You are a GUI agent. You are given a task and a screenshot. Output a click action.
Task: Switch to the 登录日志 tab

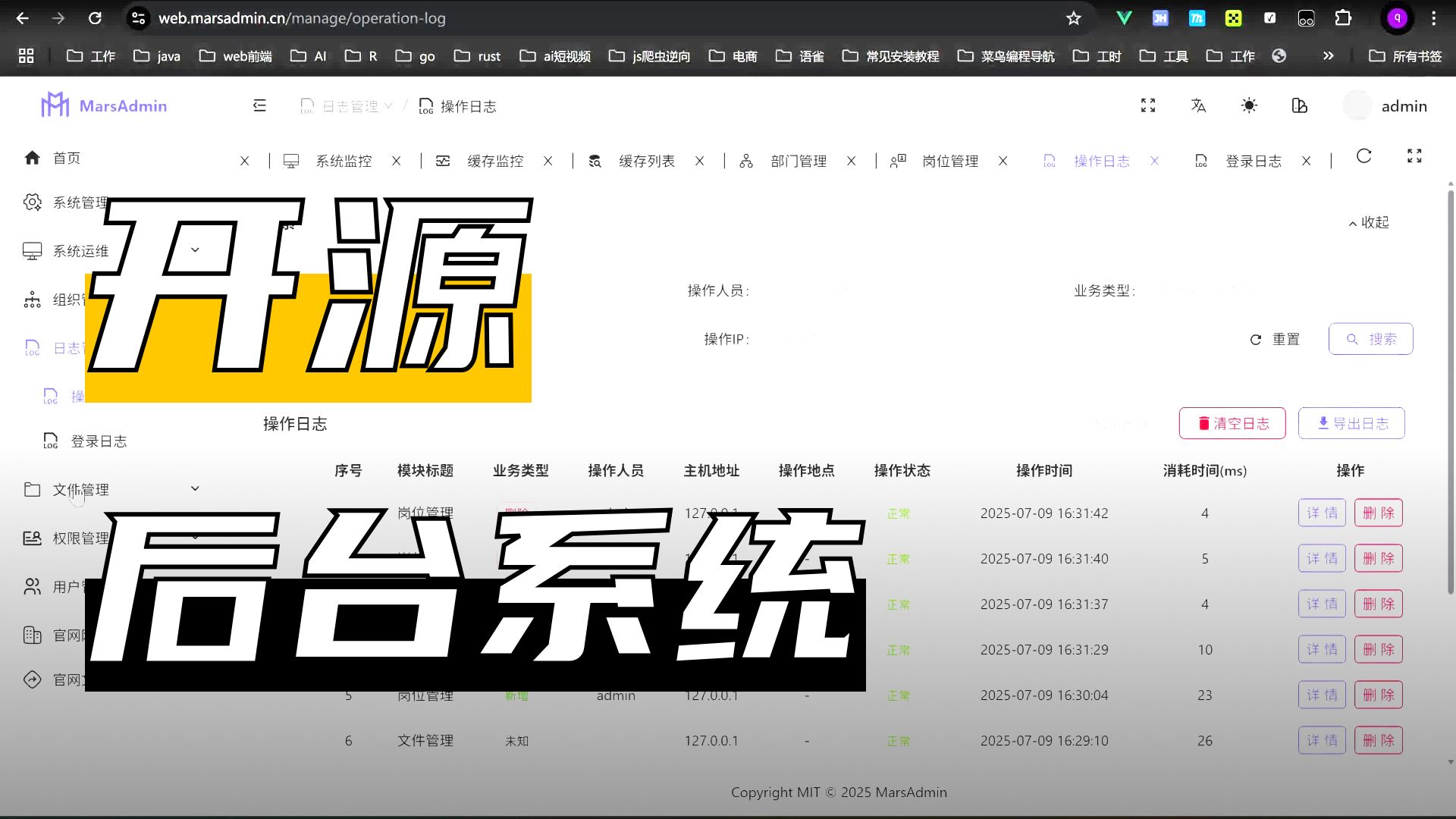(1253, 161)
